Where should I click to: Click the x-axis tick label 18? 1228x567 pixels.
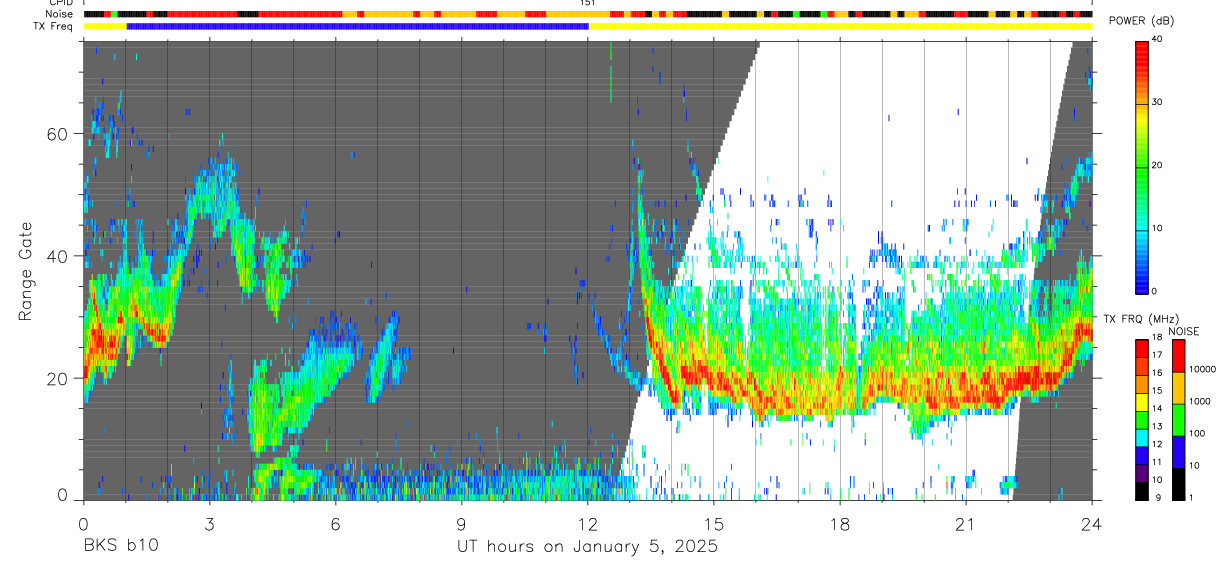[839, 525]
